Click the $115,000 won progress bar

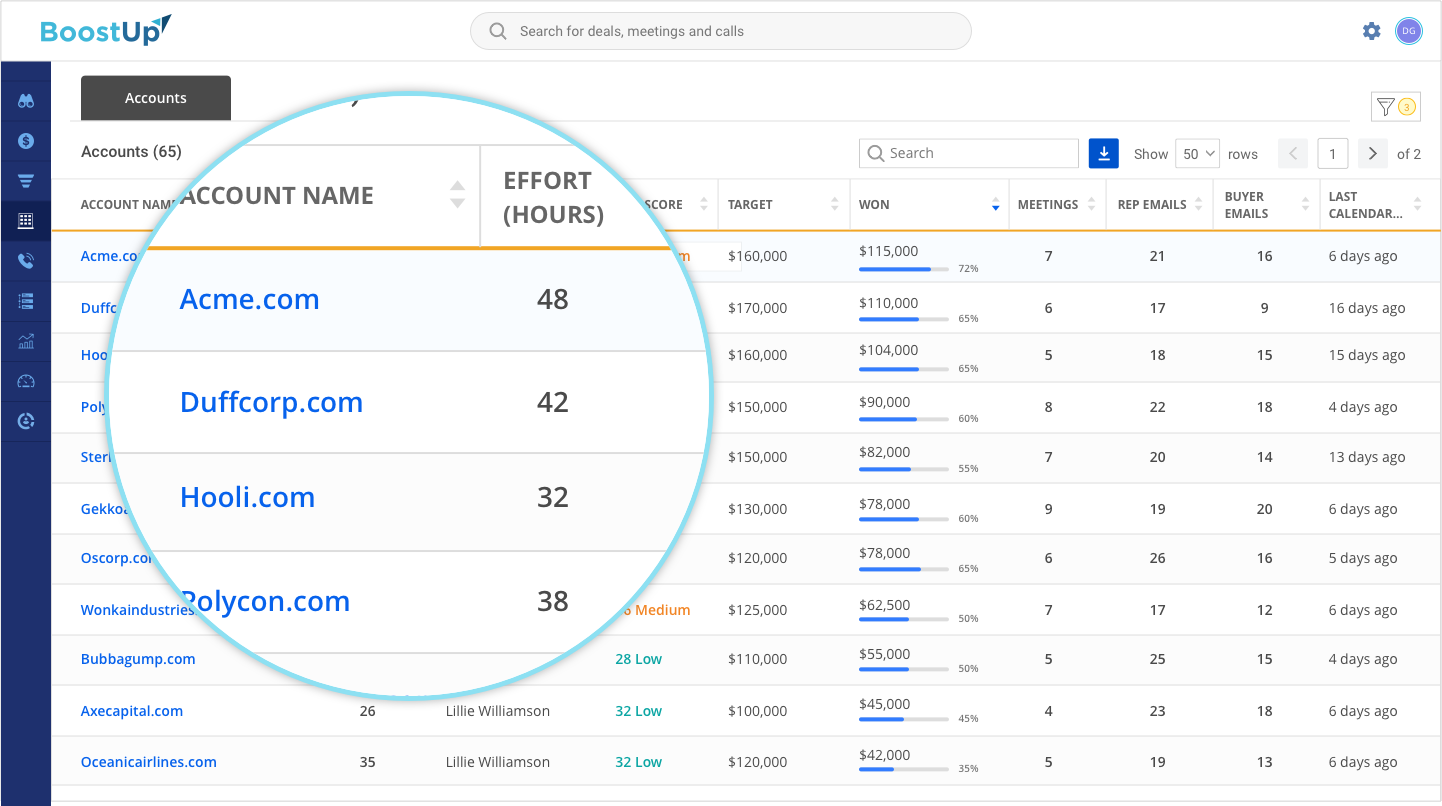coord(904,269)
